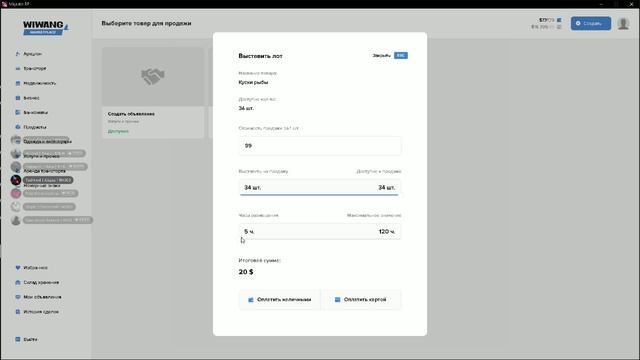Close the dialog via ESC button

click(x=400, y=56)
